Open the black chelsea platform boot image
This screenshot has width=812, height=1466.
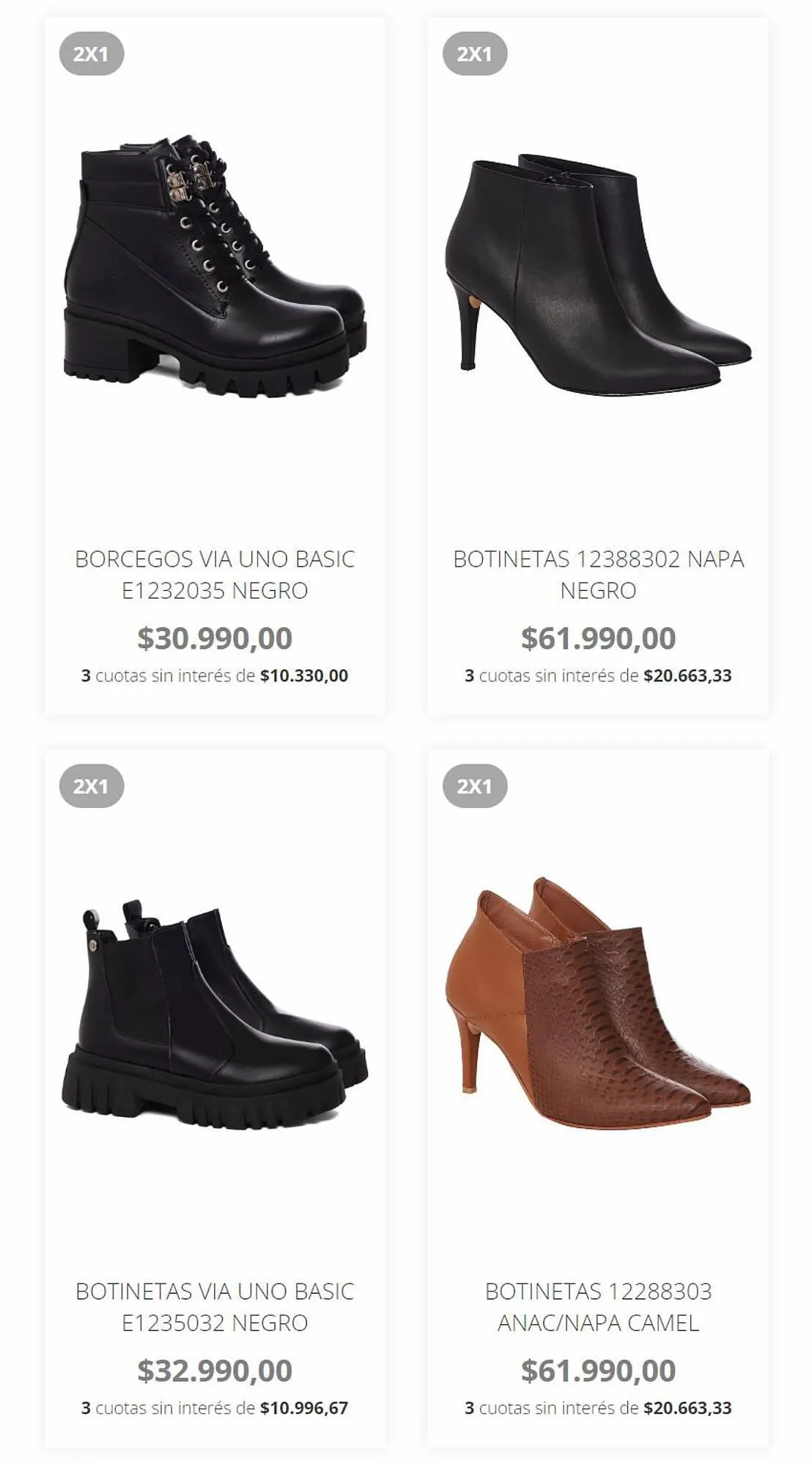(215, 1014)
